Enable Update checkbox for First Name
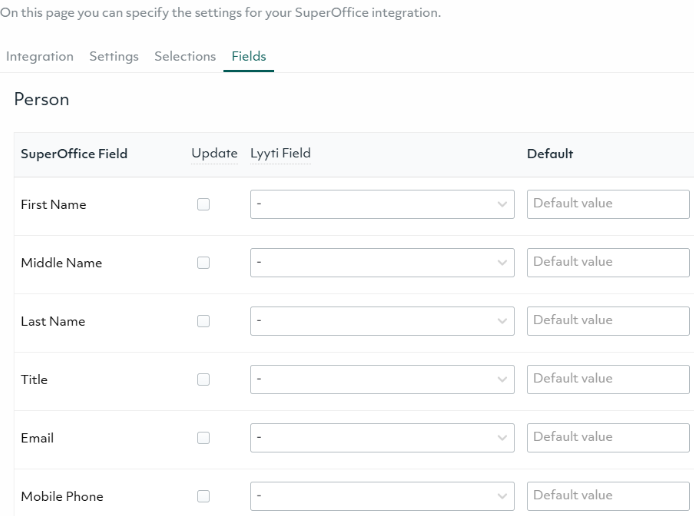Image resolution: width=694 pixels, height=516 pixels. click(x=203, y=204)
